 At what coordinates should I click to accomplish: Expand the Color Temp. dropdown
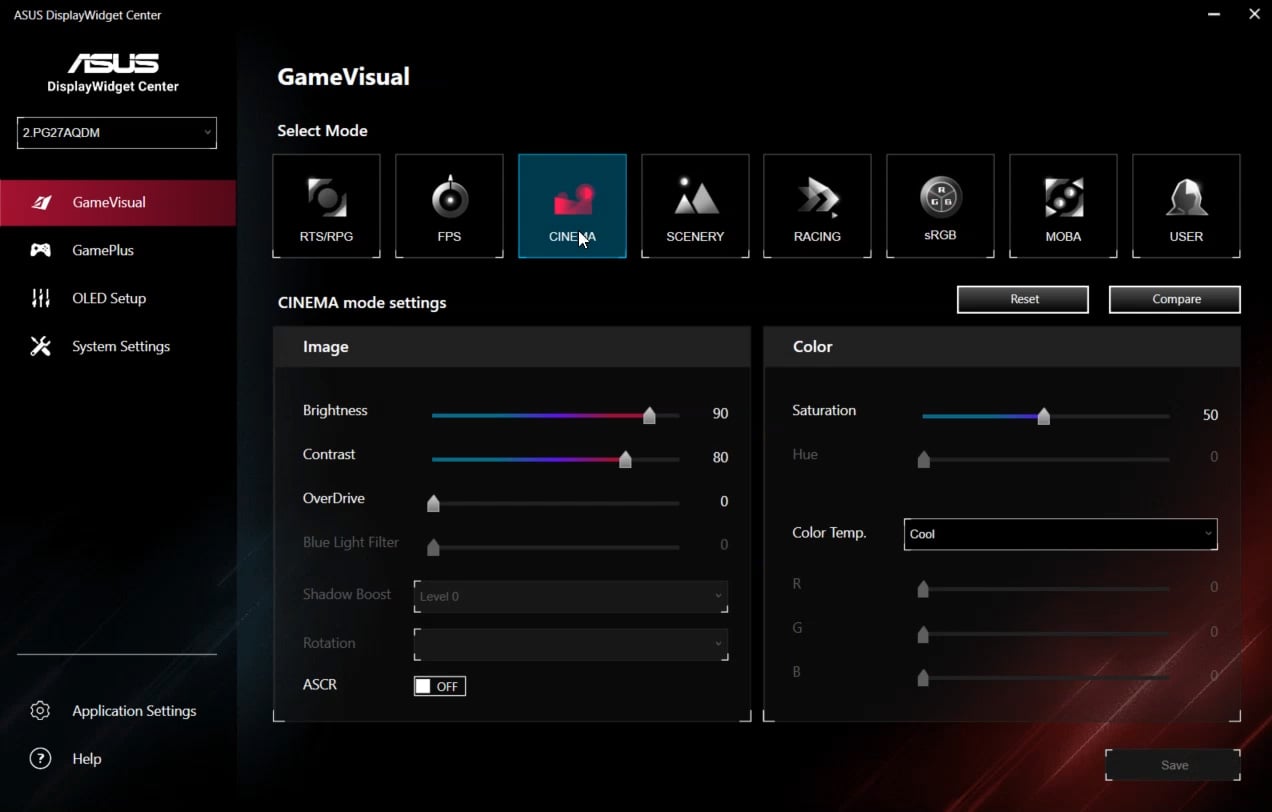pos(1060,534)
